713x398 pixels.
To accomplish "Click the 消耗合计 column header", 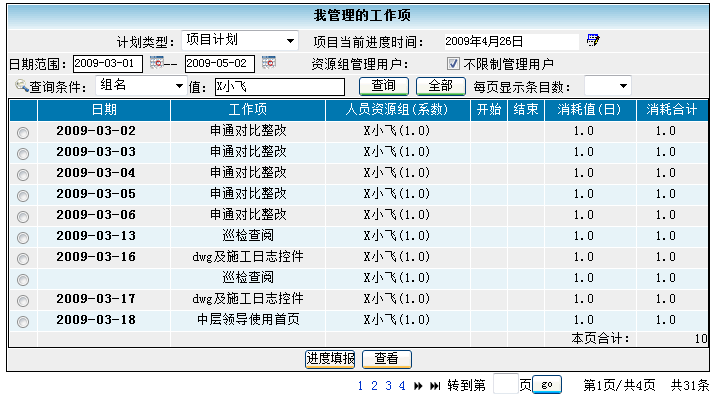I will coord(672,110).
